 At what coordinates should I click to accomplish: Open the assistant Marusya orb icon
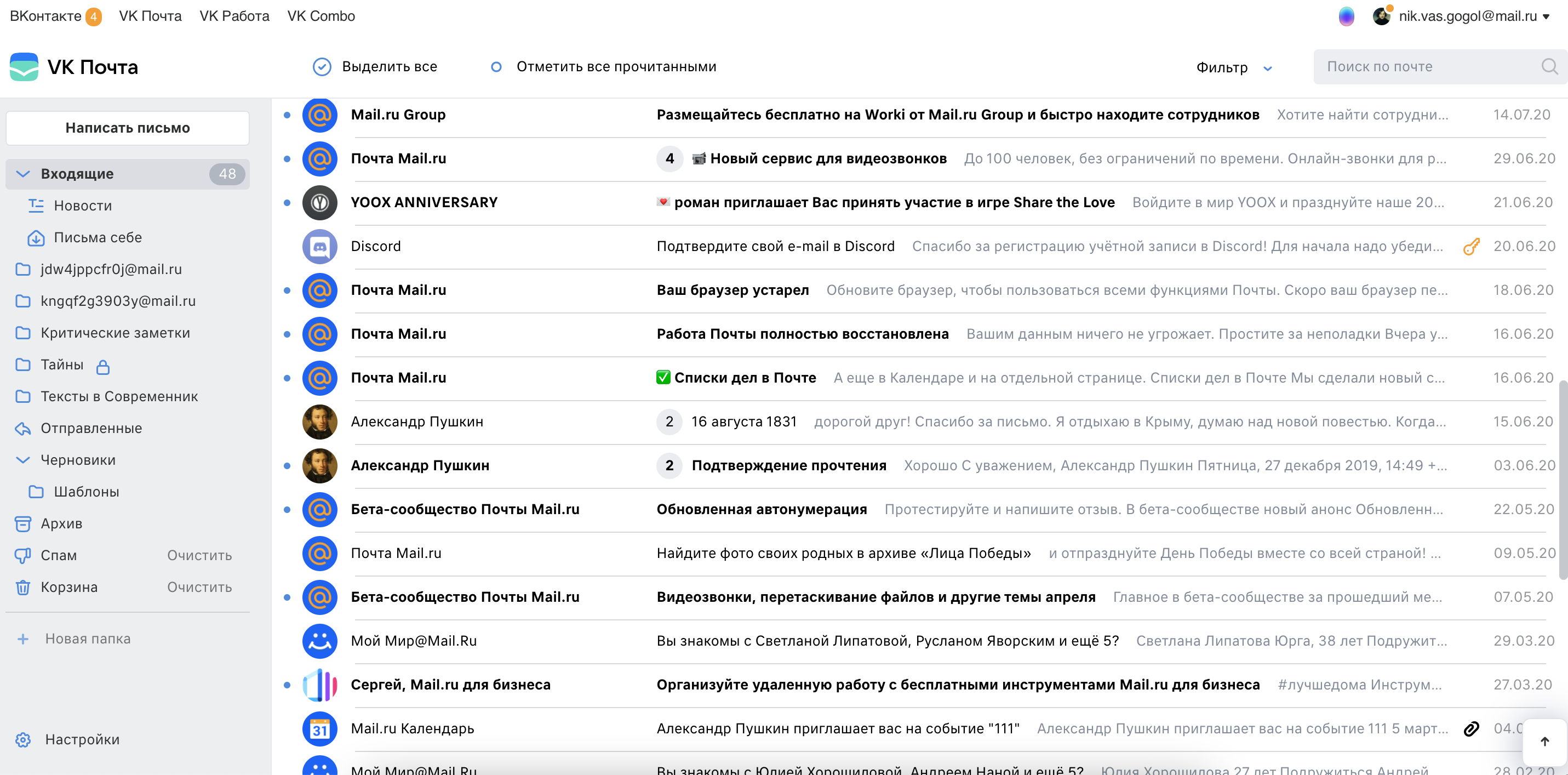[1347, 16]
